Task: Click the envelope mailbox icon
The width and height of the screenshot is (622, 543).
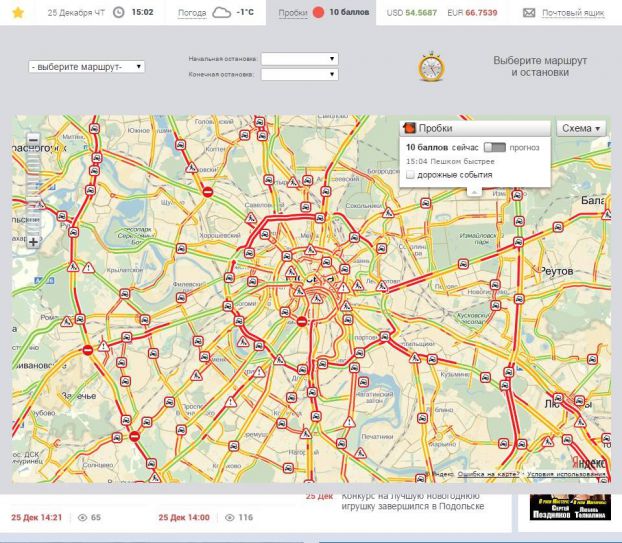Action: pyautogui.click(x=529, y=13)
